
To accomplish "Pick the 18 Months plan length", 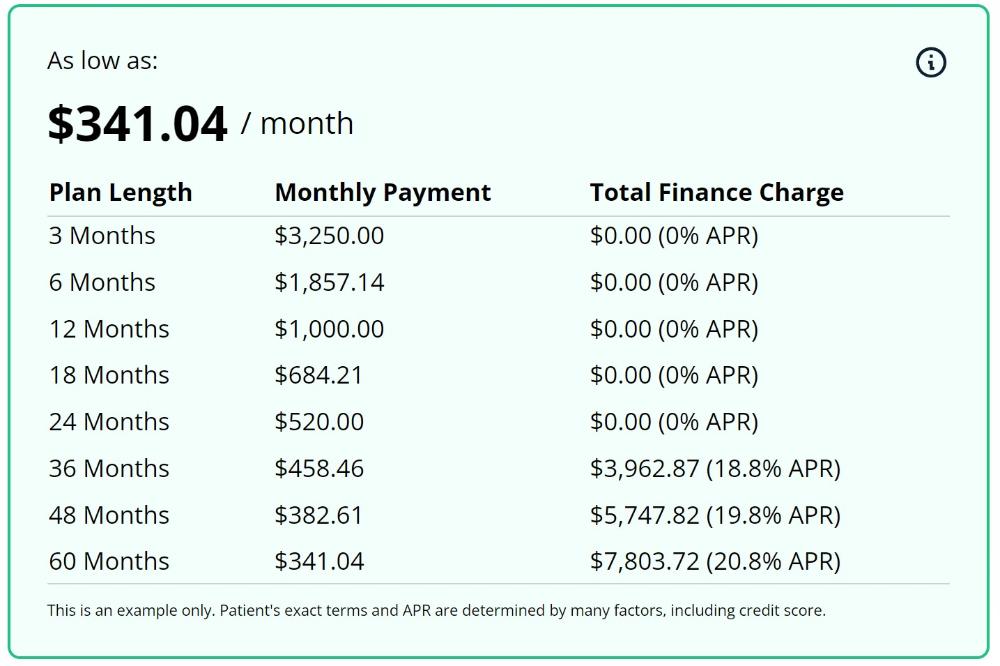I will click(109, 375).
